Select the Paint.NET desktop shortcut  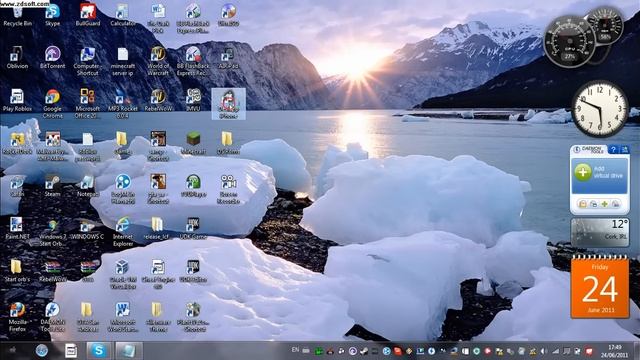point(17,228)
